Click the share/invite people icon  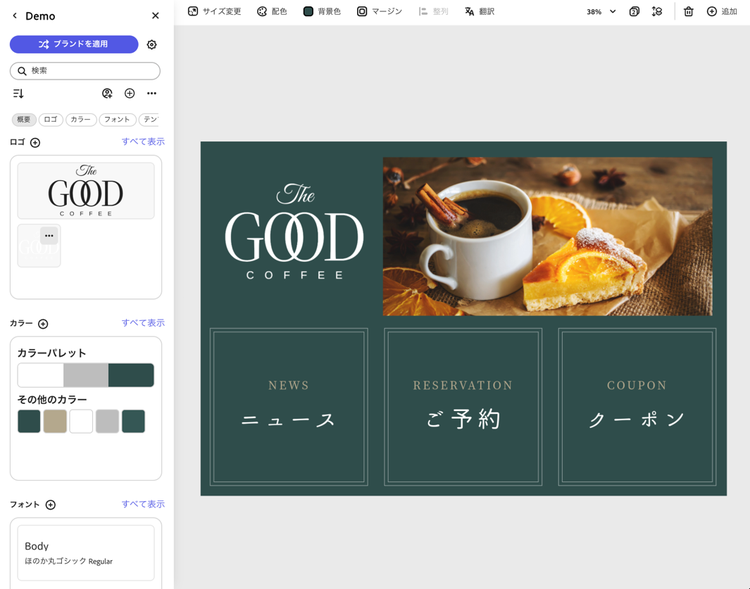[x=107, y=93]
